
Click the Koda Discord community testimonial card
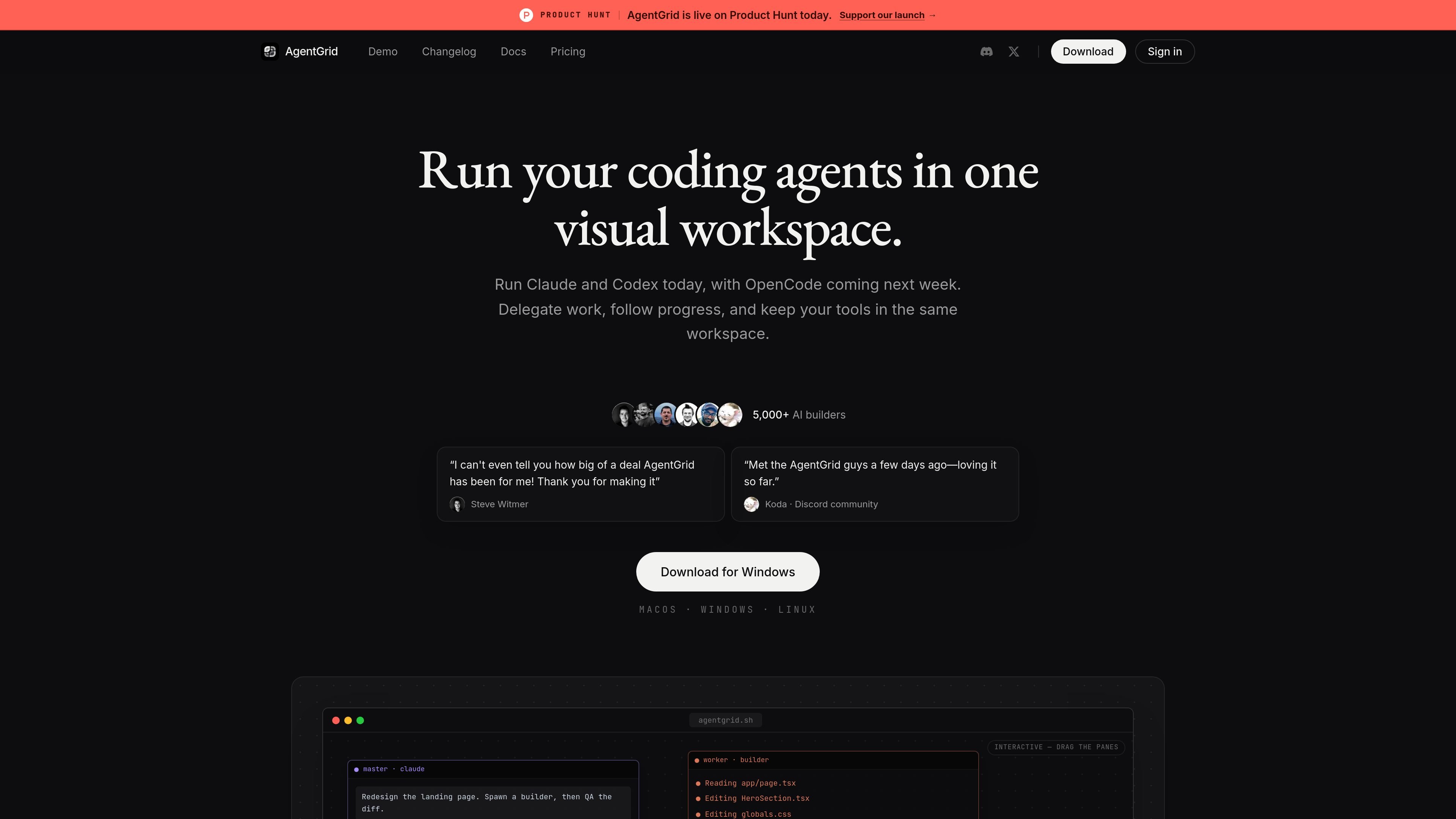[874, 485]
